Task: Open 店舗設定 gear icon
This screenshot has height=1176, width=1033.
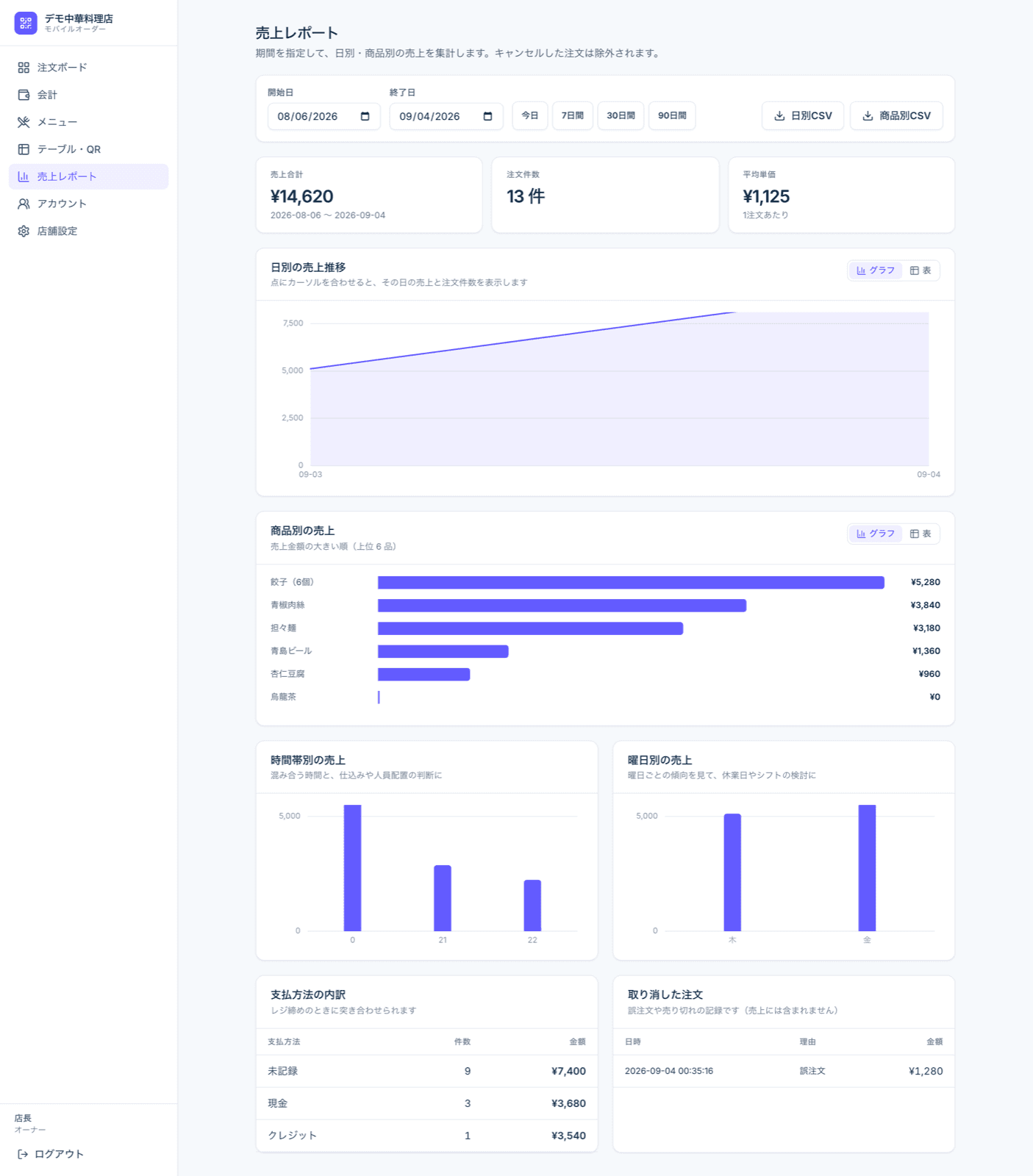Action: click(x=24, y=231)
